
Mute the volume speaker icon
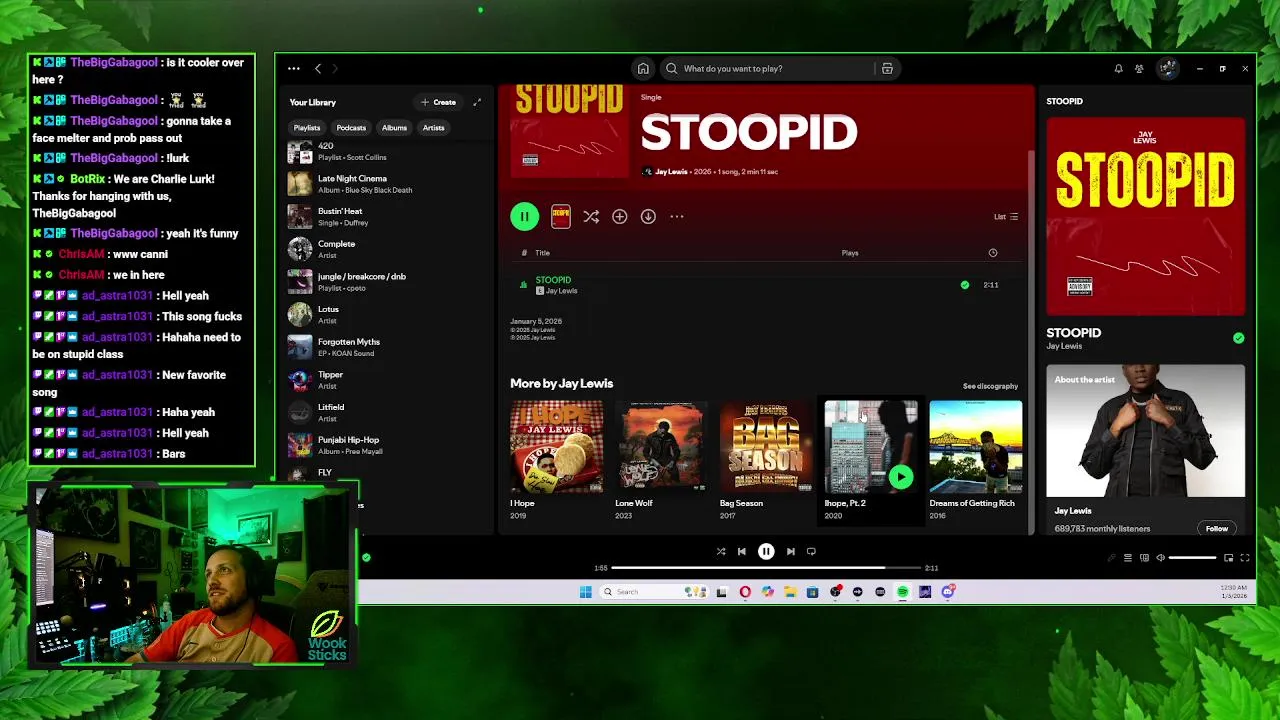[1160, 558]
